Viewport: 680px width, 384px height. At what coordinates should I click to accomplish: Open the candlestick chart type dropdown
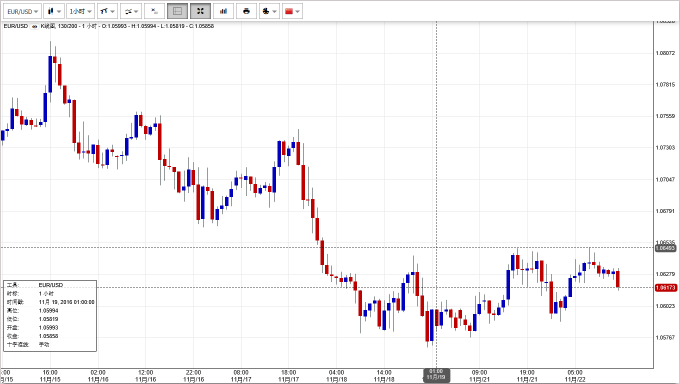pos(54,11)
